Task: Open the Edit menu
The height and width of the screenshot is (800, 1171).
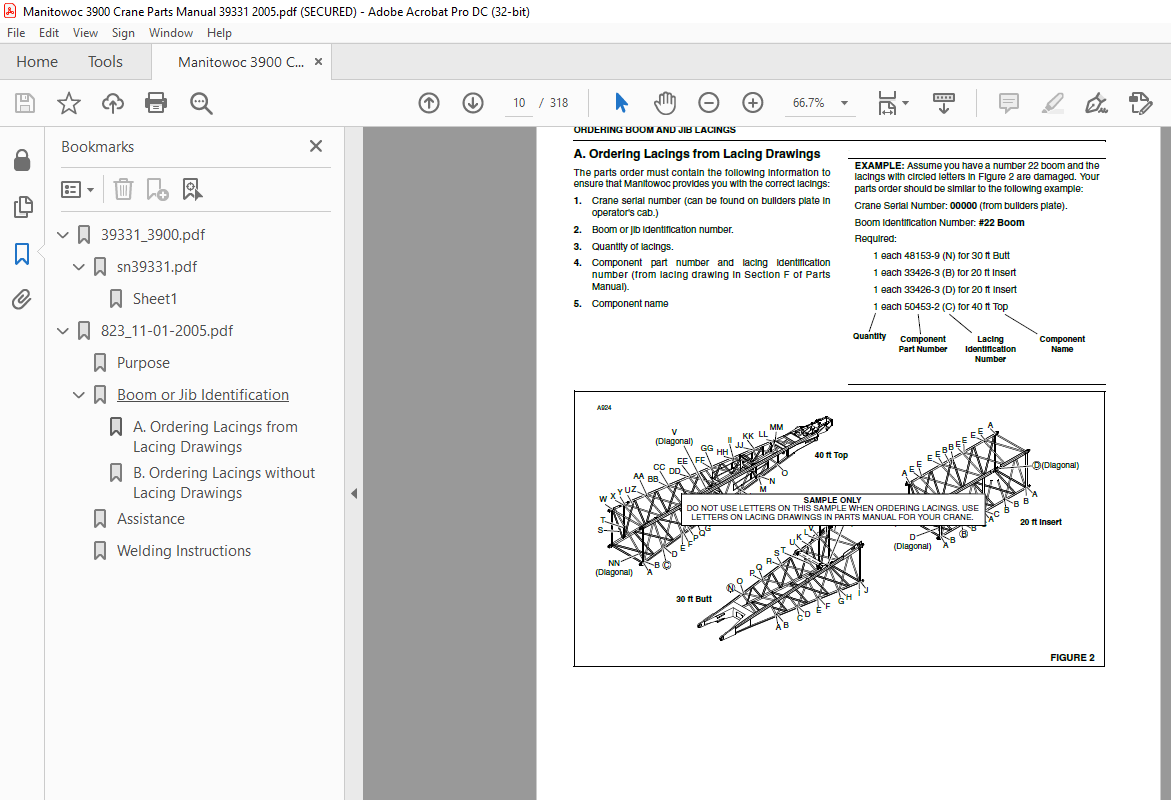Action: tap(49, 33)
